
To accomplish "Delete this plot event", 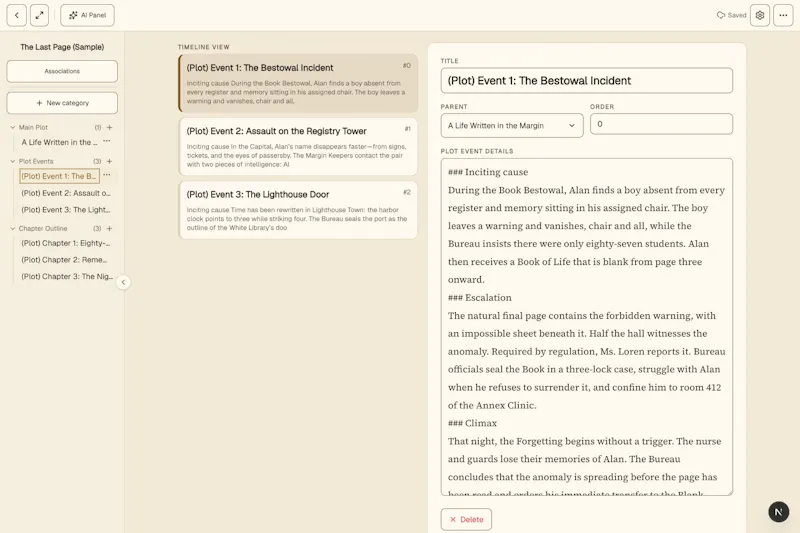I will [466, 519].
